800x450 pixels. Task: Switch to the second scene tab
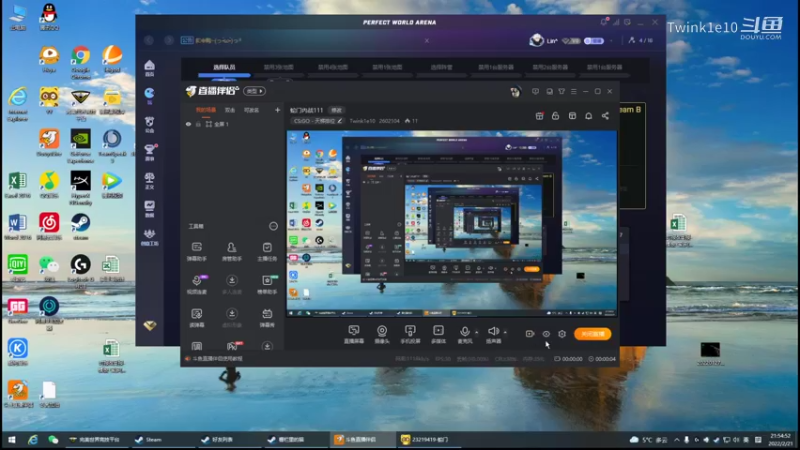point(230,110)
